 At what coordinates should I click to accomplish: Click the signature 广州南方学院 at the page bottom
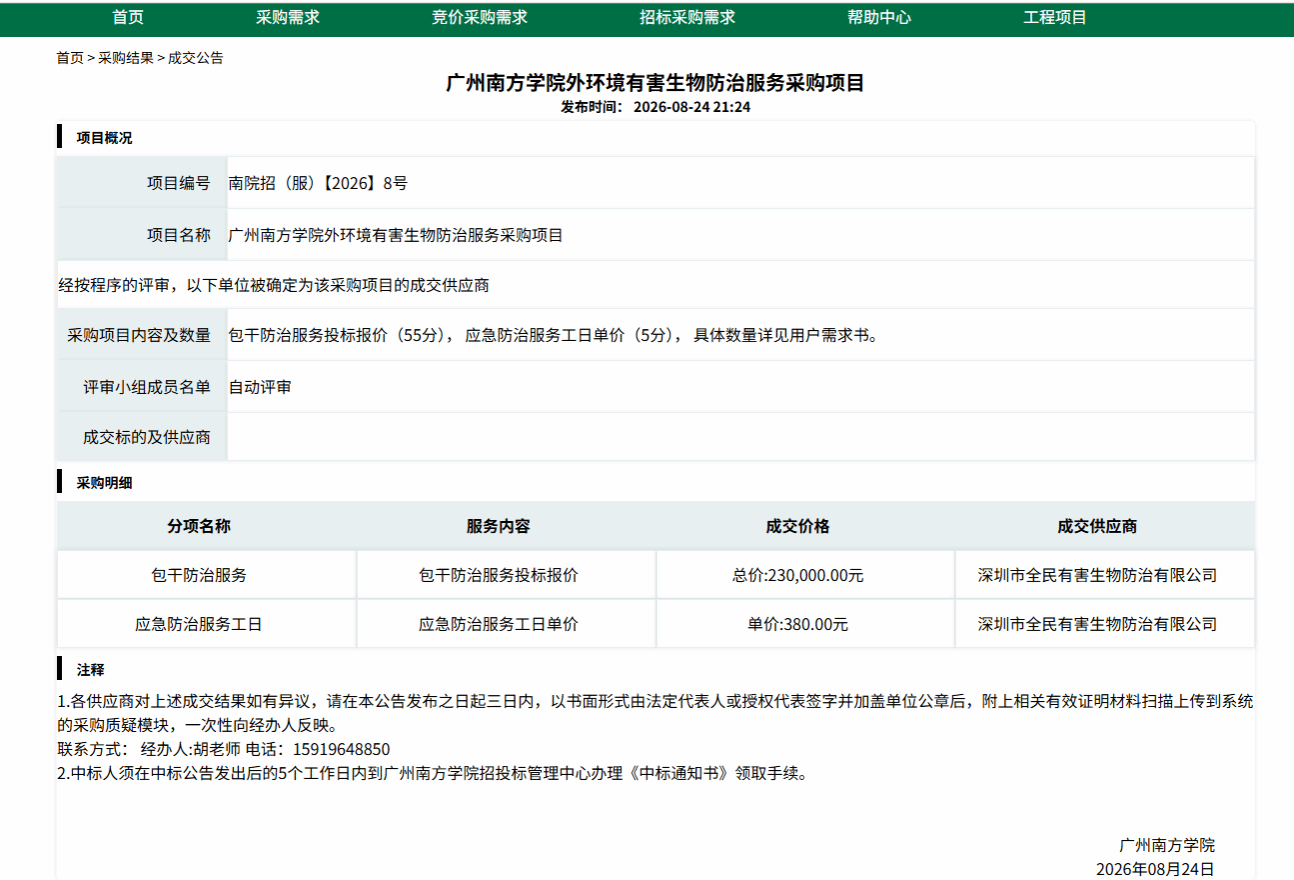(x=1167, y=845)
